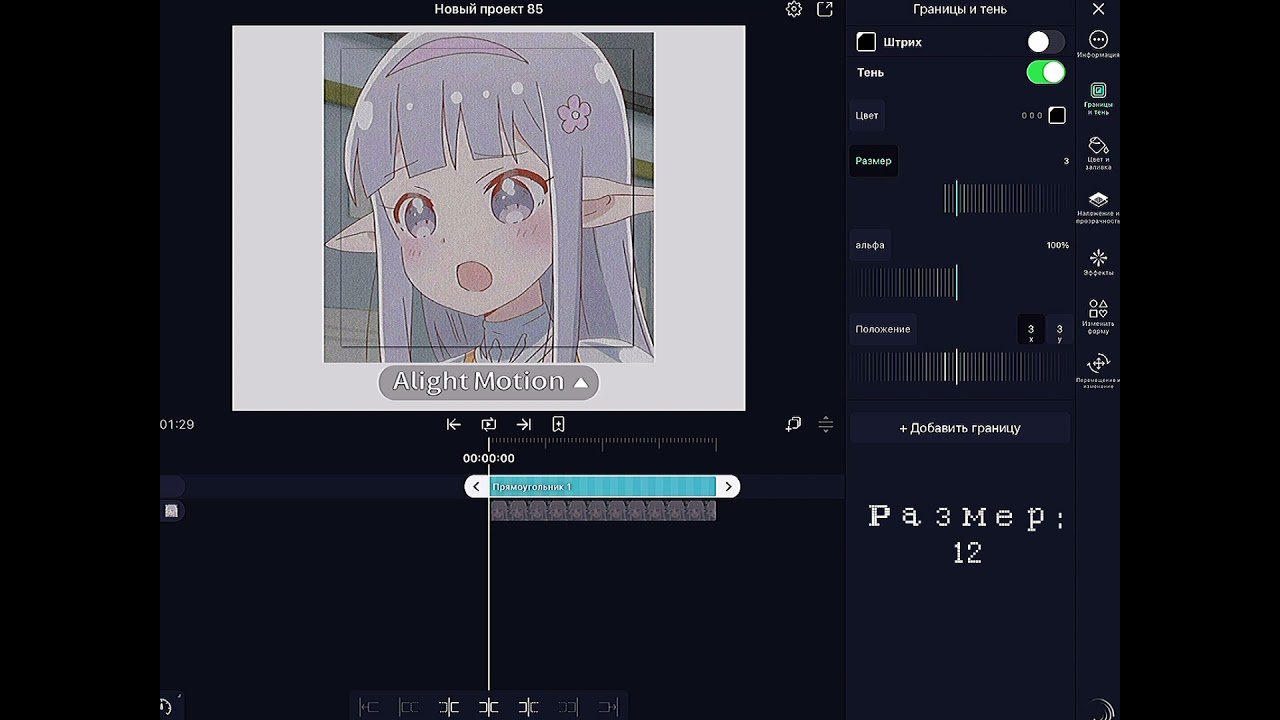Turn off the Тень switch
The width and height of the screenshot is (1280, 720).
point(1046,72)
